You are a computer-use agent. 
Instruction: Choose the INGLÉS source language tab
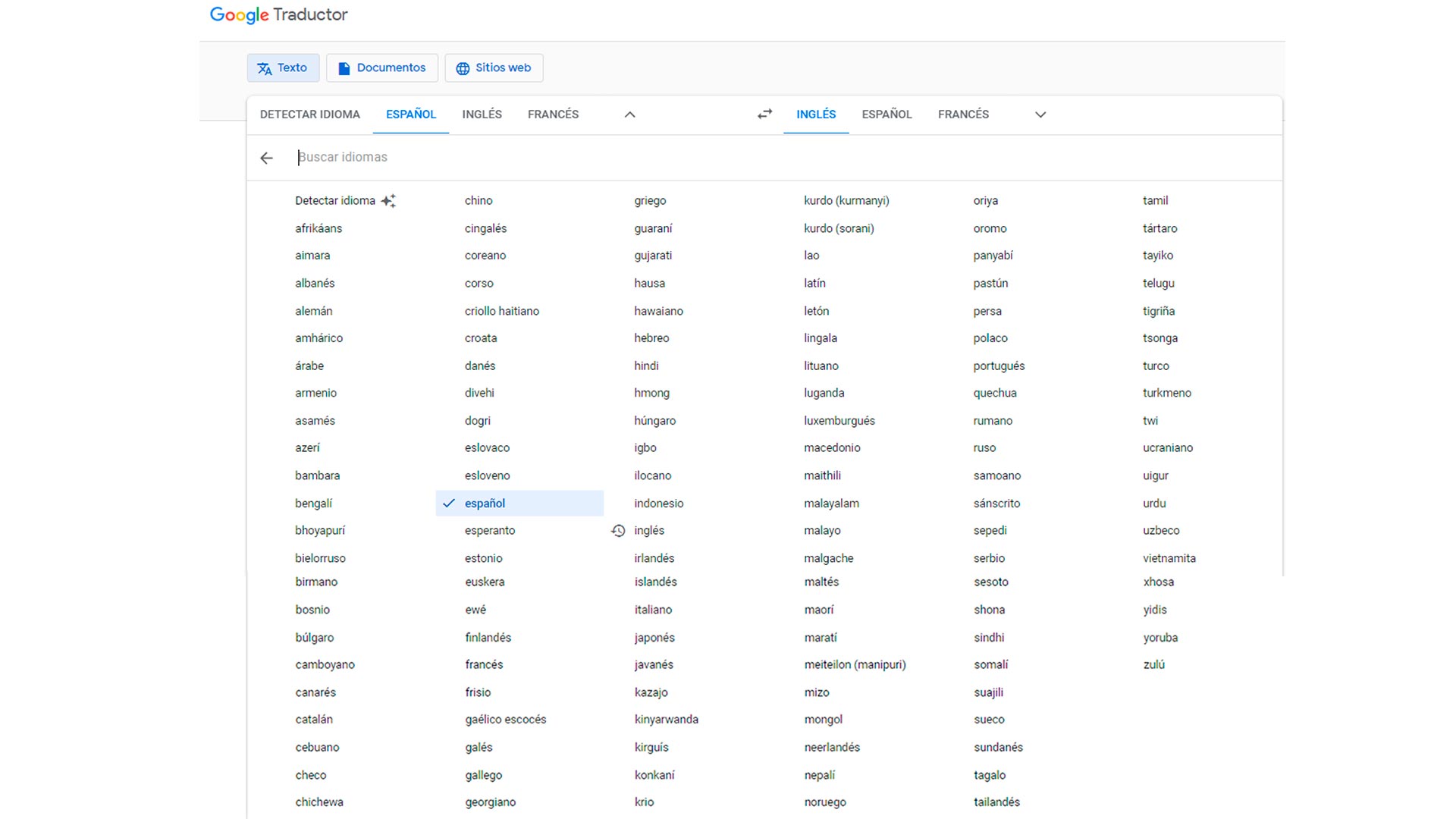482,115
